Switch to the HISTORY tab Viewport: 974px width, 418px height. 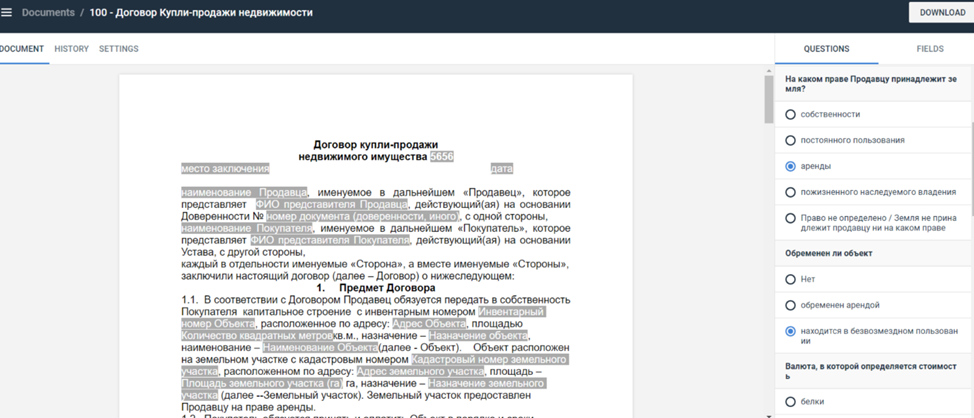(71, 49)
